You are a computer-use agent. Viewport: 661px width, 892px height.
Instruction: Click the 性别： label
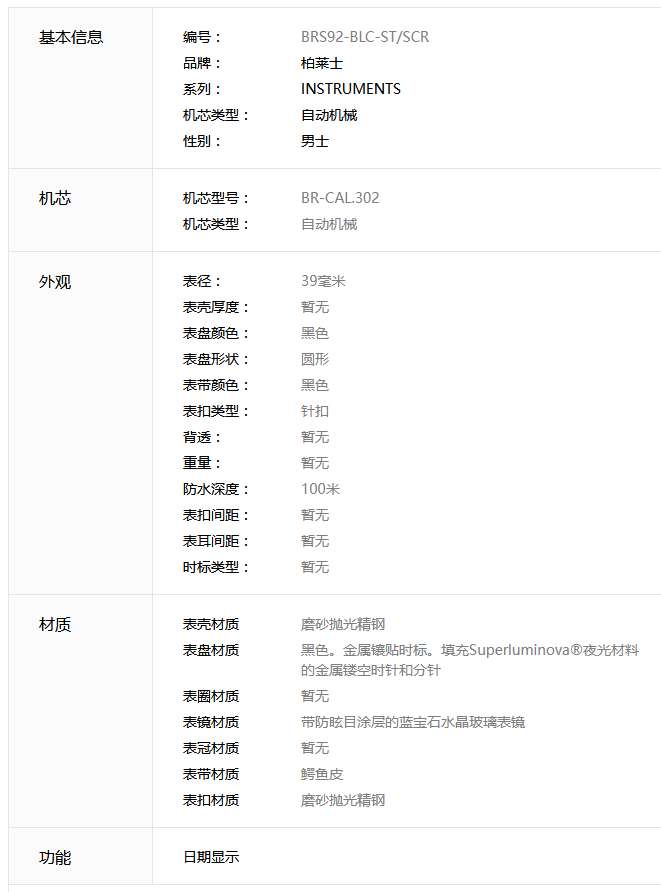(202, 141)
